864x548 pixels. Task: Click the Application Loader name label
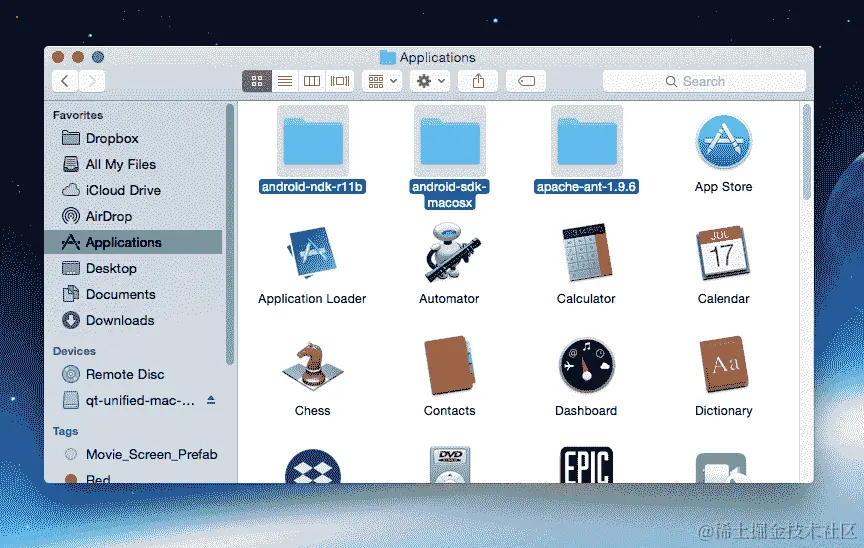312,299
